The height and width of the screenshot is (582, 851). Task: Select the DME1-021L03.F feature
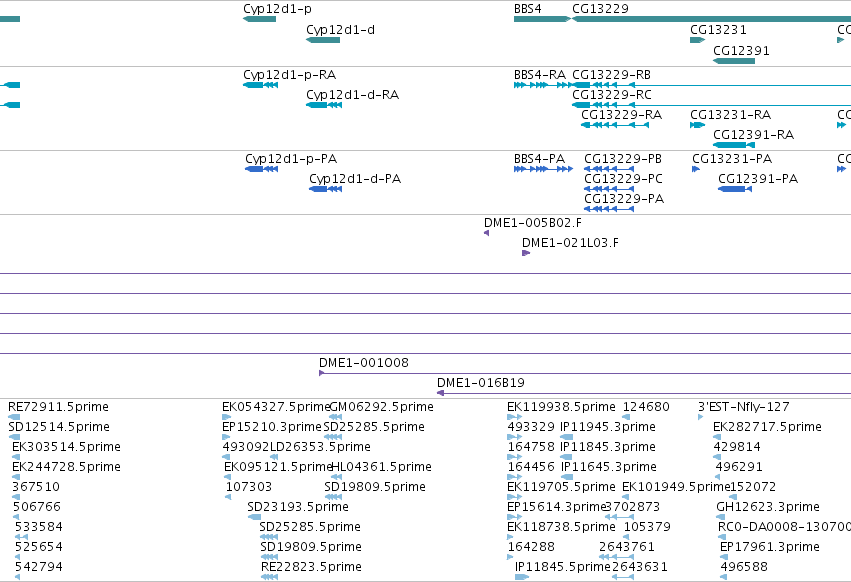click(x=526, y=253)
